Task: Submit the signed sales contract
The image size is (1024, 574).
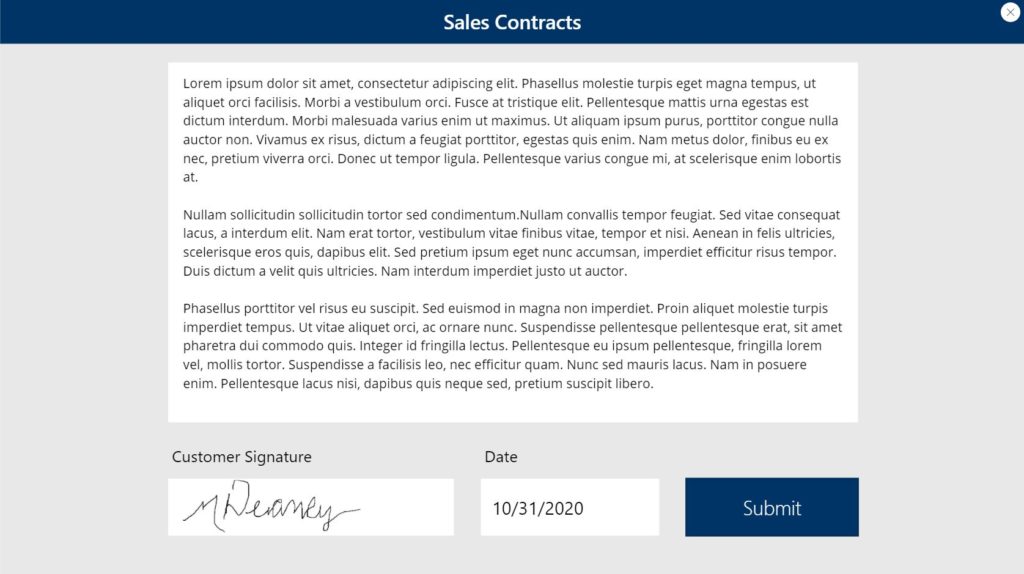Action: pos(771,507)
